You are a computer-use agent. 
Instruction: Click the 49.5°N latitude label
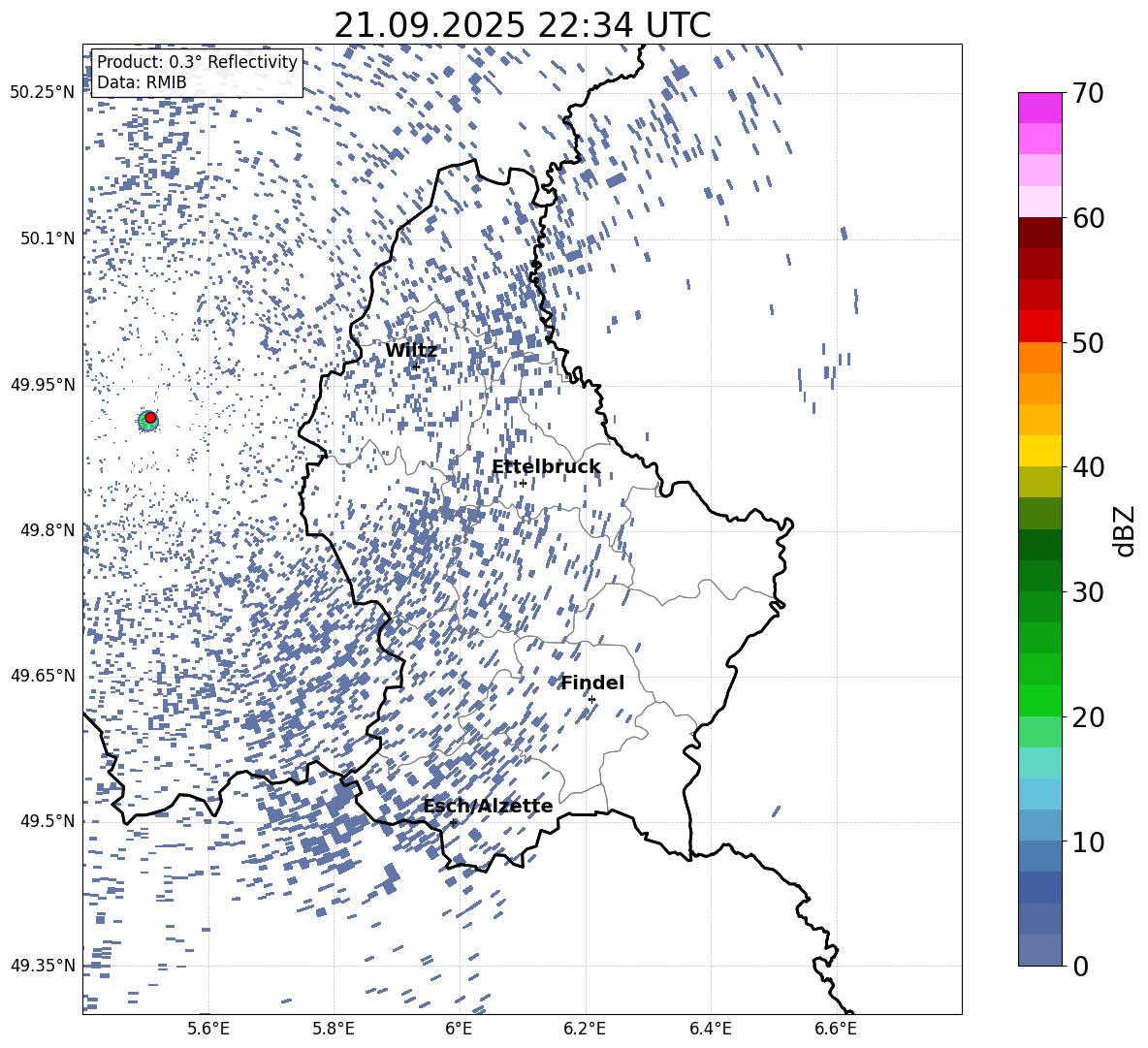[48, 821]
